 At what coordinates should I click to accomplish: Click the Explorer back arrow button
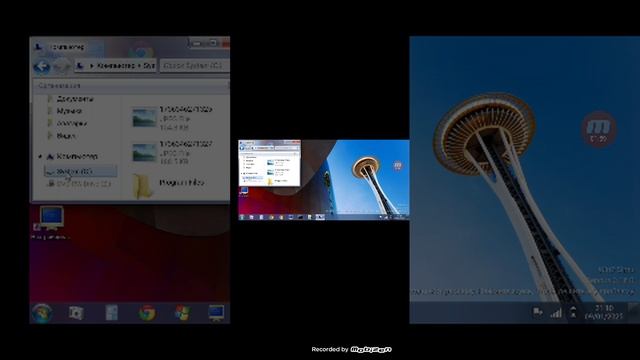point(42,66)
